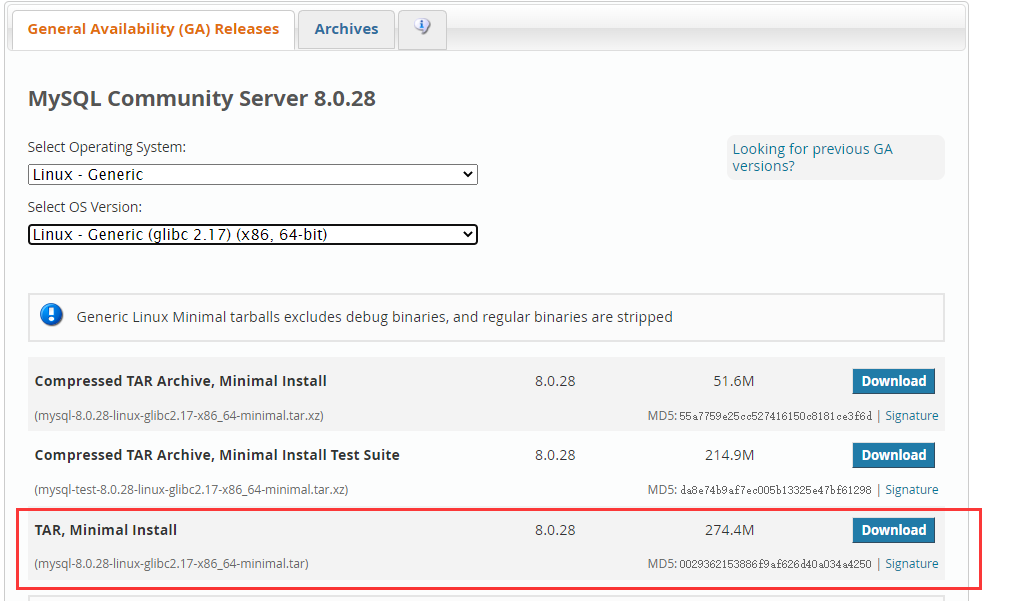Image resolution: width=1019 pixels, height=601 pixels.
Task: Switch to the Archives tab
Action: (345, 29)
